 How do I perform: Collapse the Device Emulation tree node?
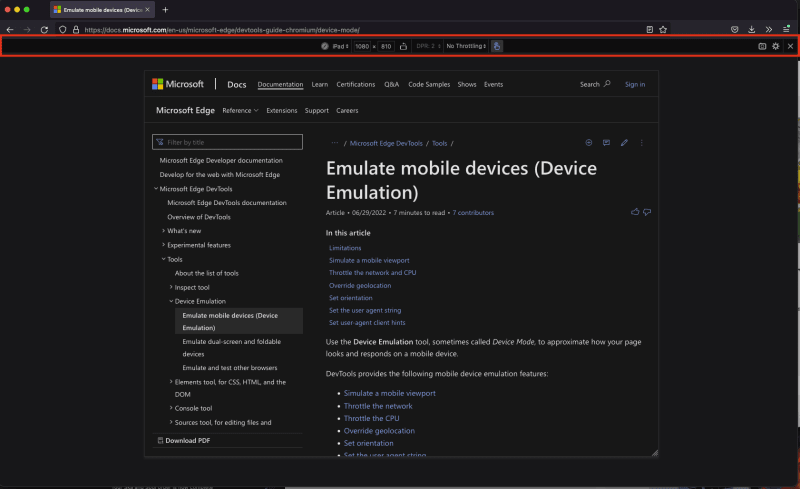pyautogui.click(x=171, y=301)
